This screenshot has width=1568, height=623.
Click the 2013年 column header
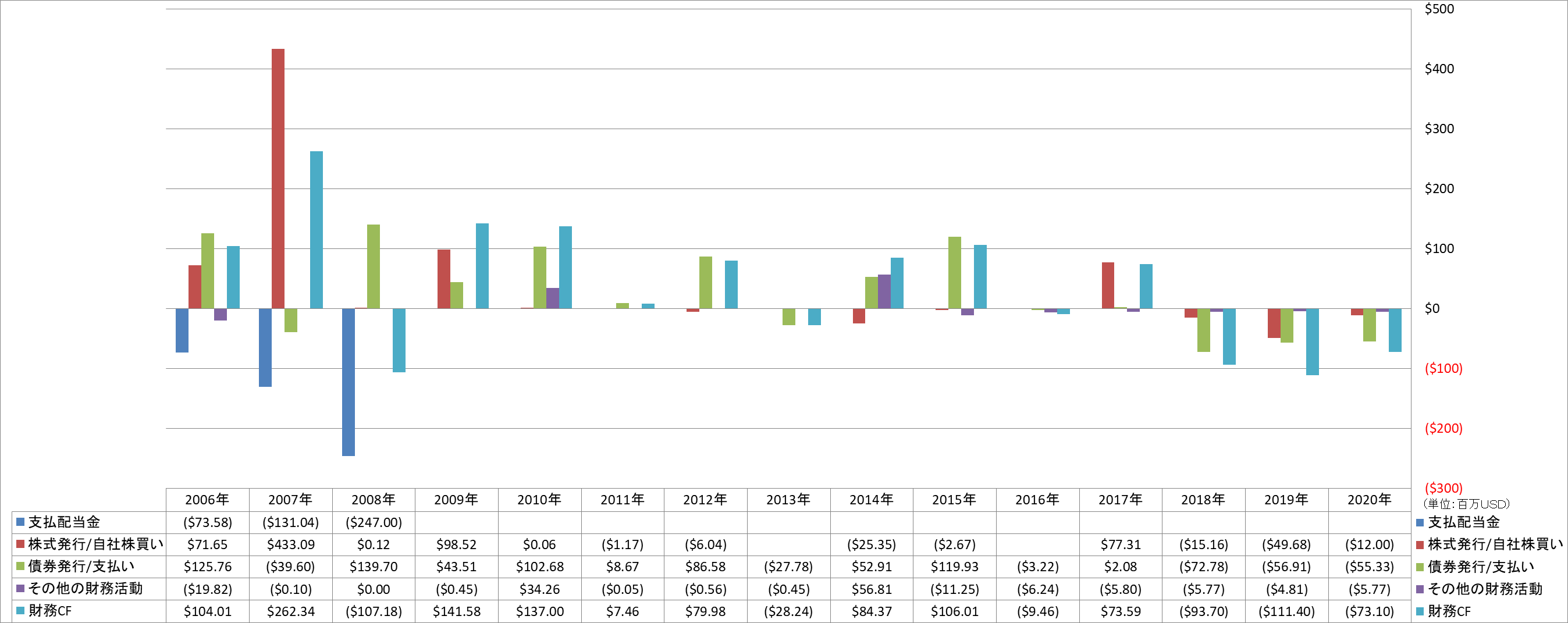(x=788, y=500)
